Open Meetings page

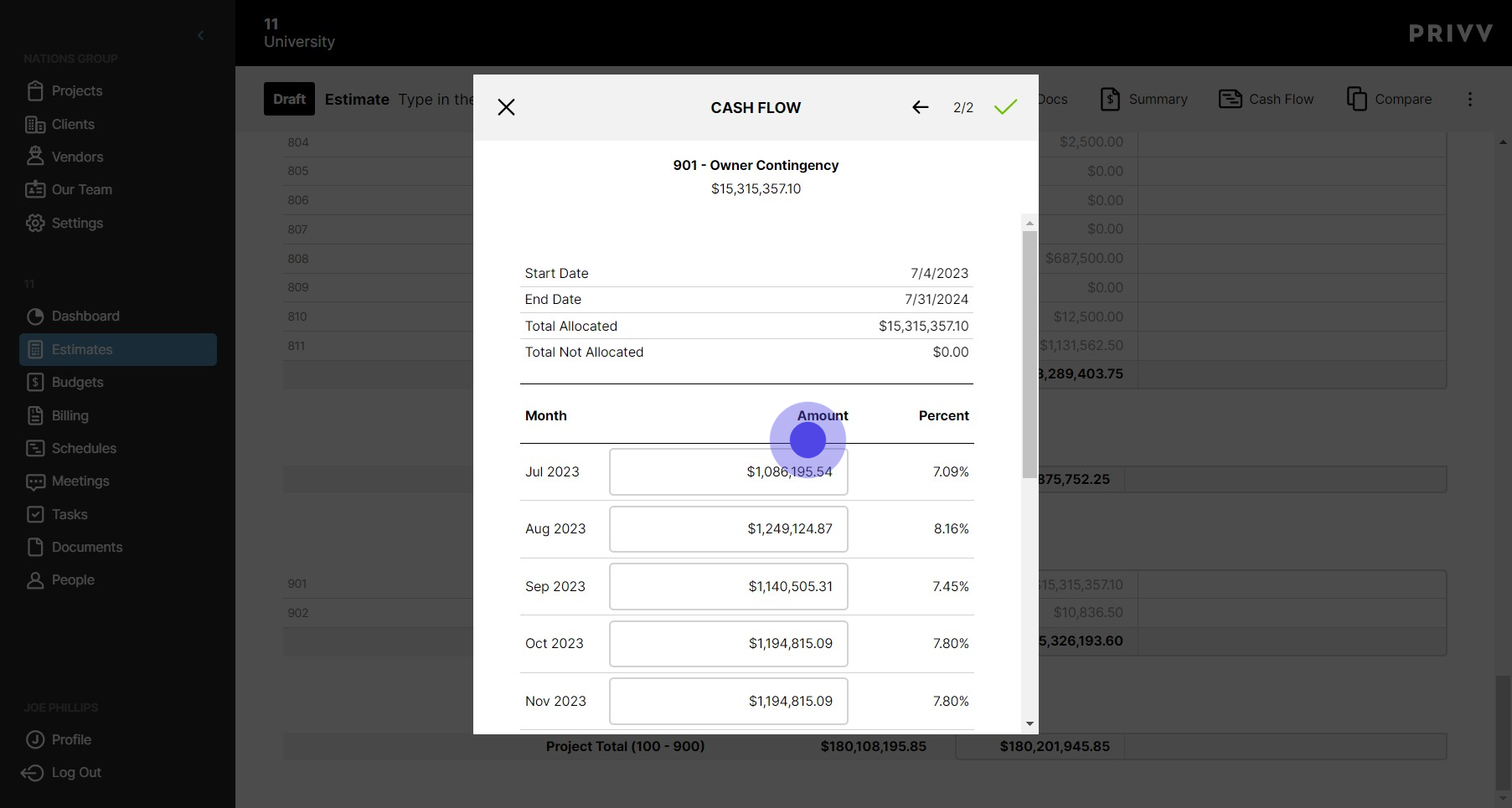[80, 481]
